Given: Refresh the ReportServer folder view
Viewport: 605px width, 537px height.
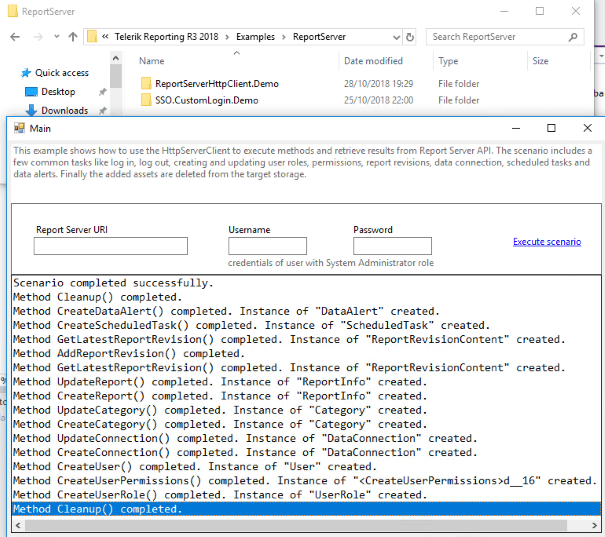Looking at the screenshot, I should (x=410, y=37).
